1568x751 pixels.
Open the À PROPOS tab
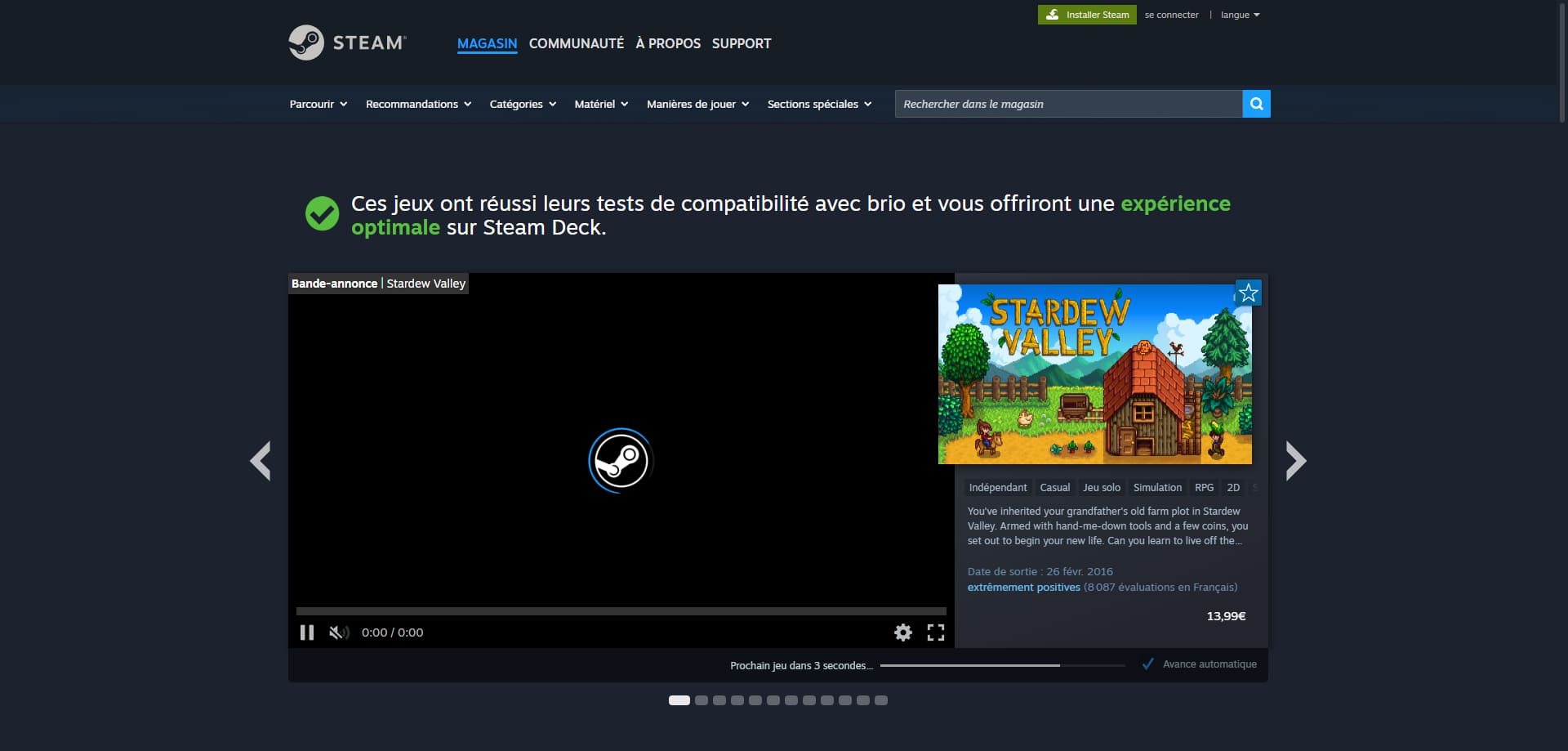tap(668, 43)
